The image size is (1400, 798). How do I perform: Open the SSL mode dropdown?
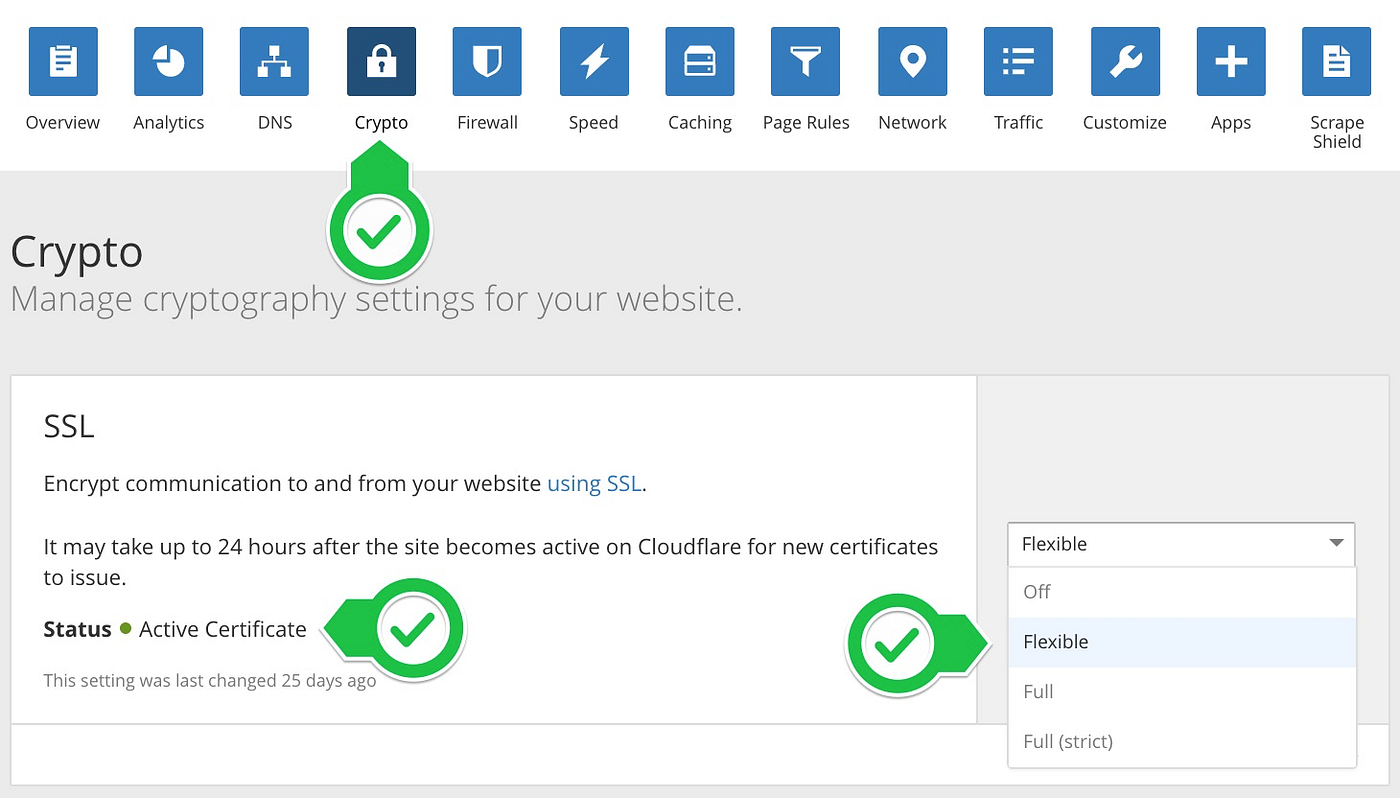click(x=1180, y=544)
